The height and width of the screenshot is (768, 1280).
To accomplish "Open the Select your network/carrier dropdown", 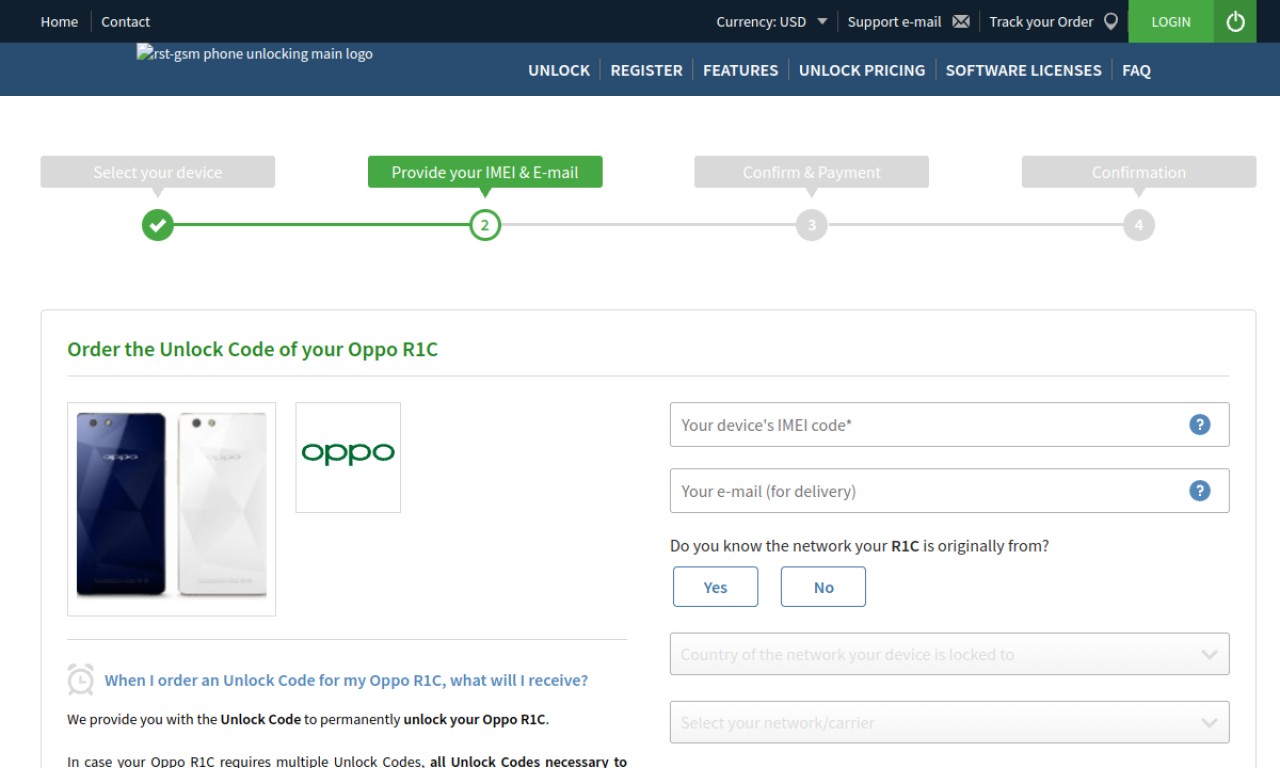I will coord(949,722).
